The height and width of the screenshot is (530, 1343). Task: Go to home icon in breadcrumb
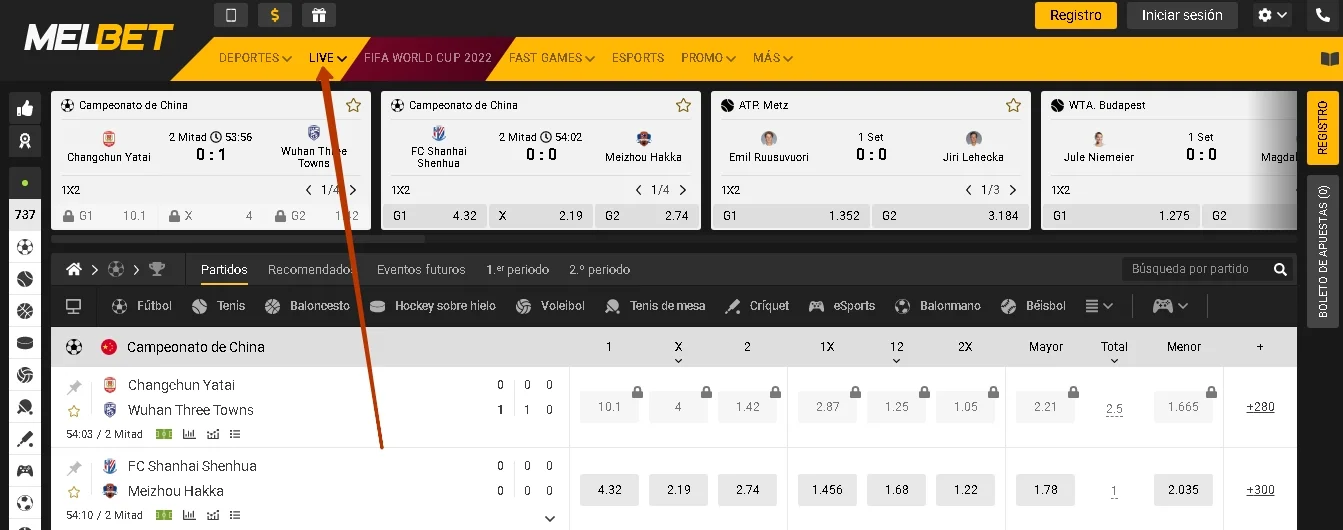(74, 269)
